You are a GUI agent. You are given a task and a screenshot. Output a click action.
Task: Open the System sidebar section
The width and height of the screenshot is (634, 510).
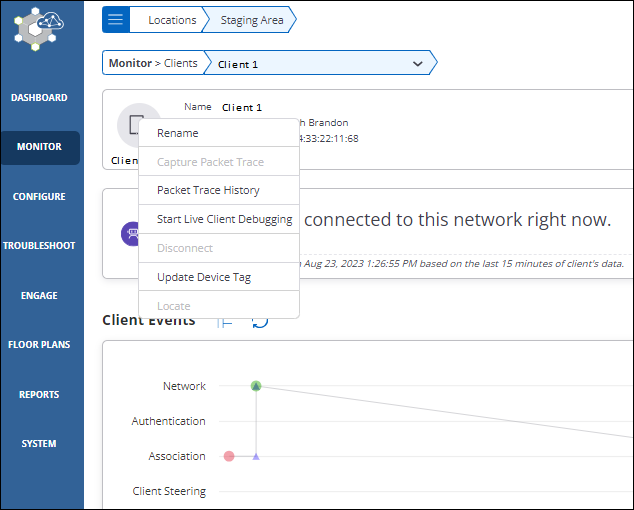tap(39, 444)
